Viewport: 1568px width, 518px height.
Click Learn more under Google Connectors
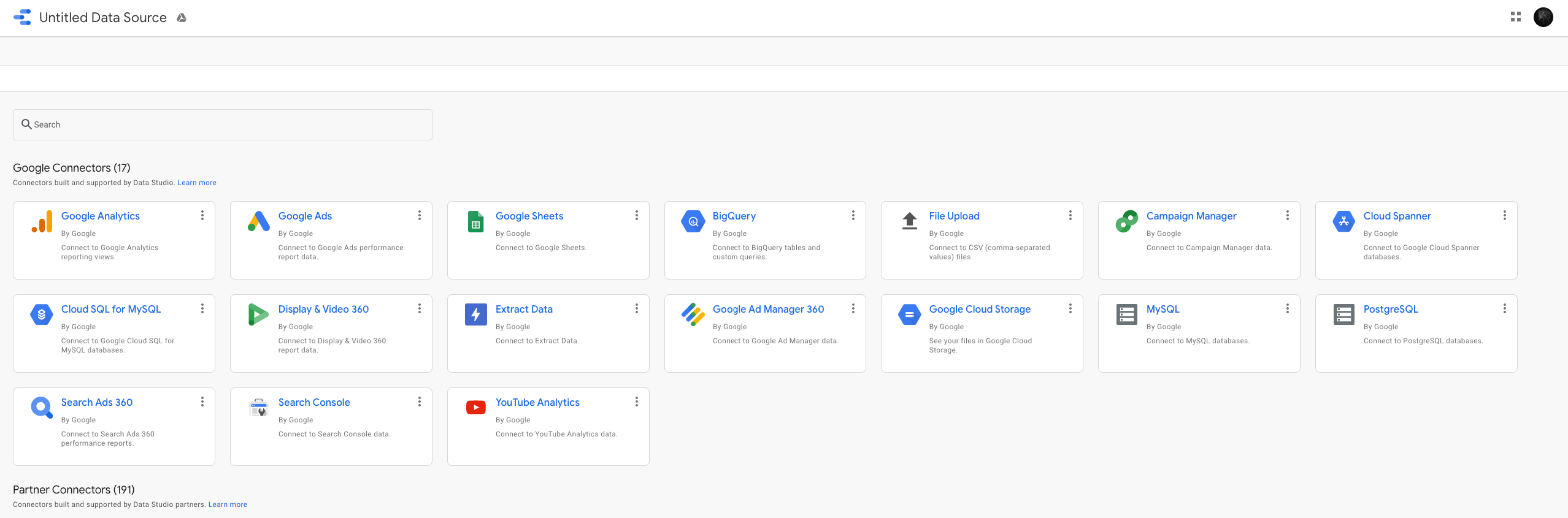(x=197, y=183)
